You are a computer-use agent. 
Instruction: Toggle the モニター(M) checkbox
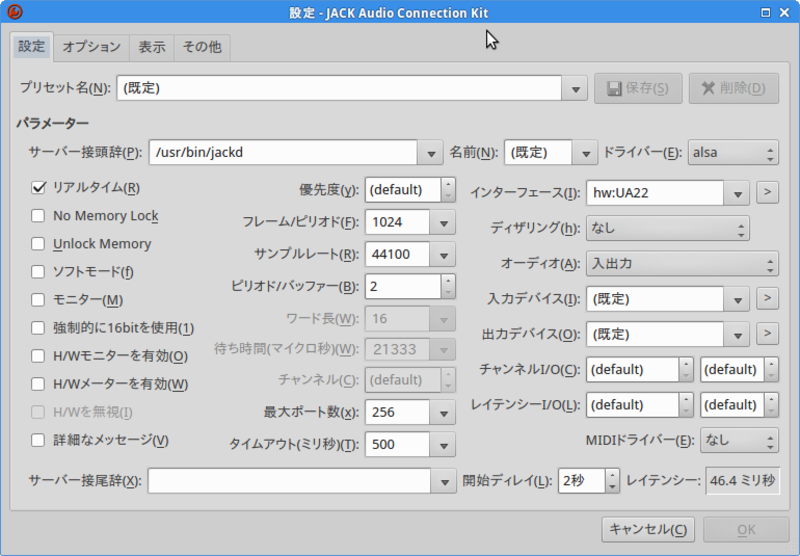[x=38, y=300]
